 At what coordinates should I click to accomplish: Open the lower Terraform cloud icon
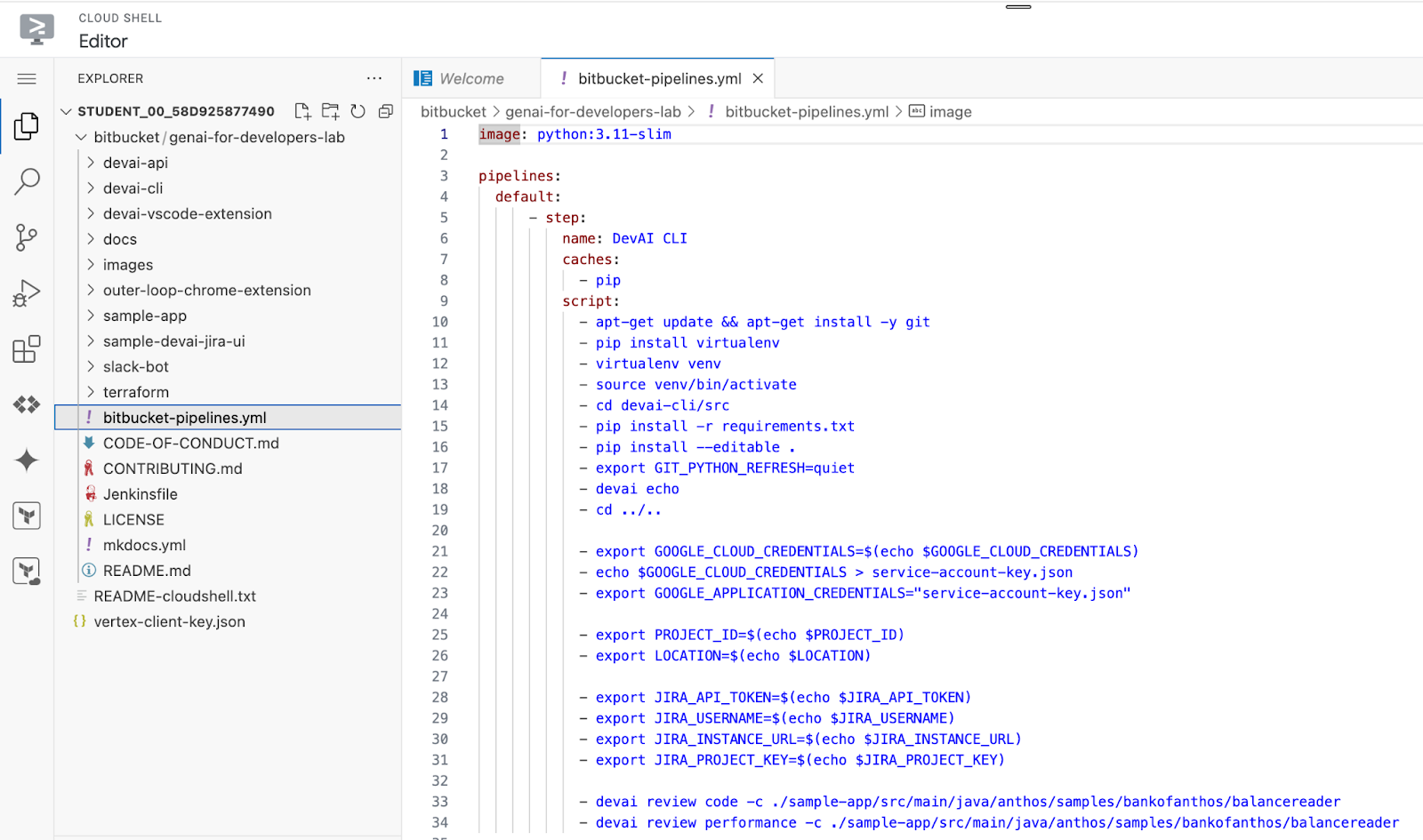[x=27, y=571]
